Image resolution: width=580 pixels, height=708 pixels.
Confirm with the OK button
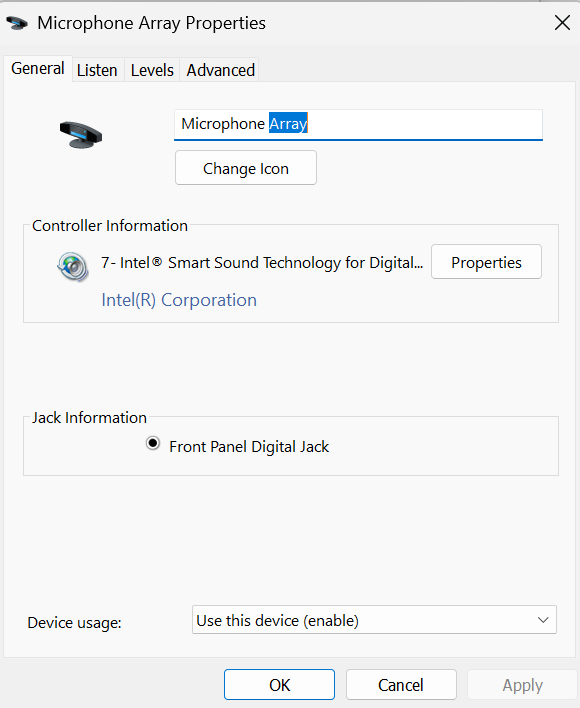coord(279,685)
